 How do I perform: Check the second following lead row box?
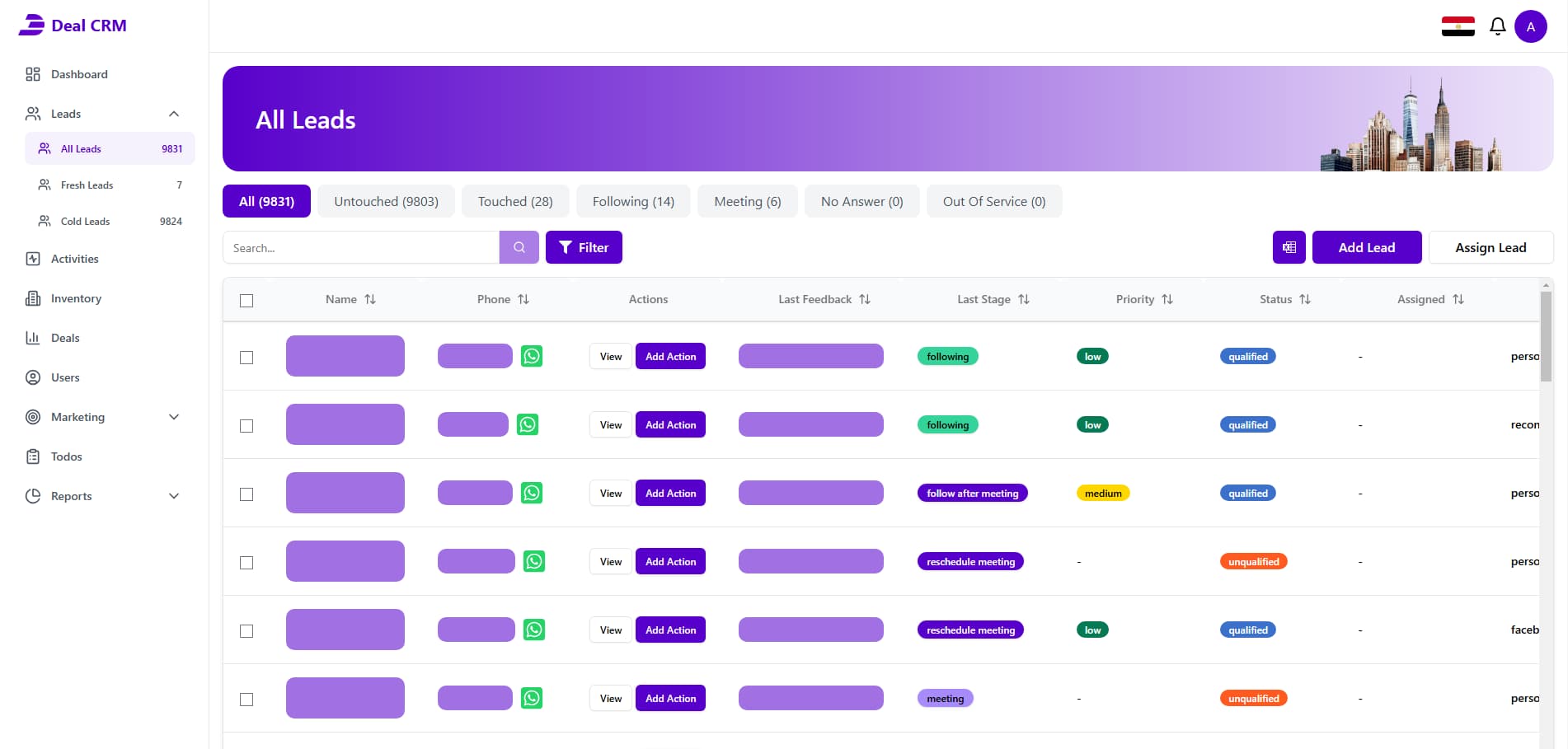pyautogui.click(x=246, y=426)
